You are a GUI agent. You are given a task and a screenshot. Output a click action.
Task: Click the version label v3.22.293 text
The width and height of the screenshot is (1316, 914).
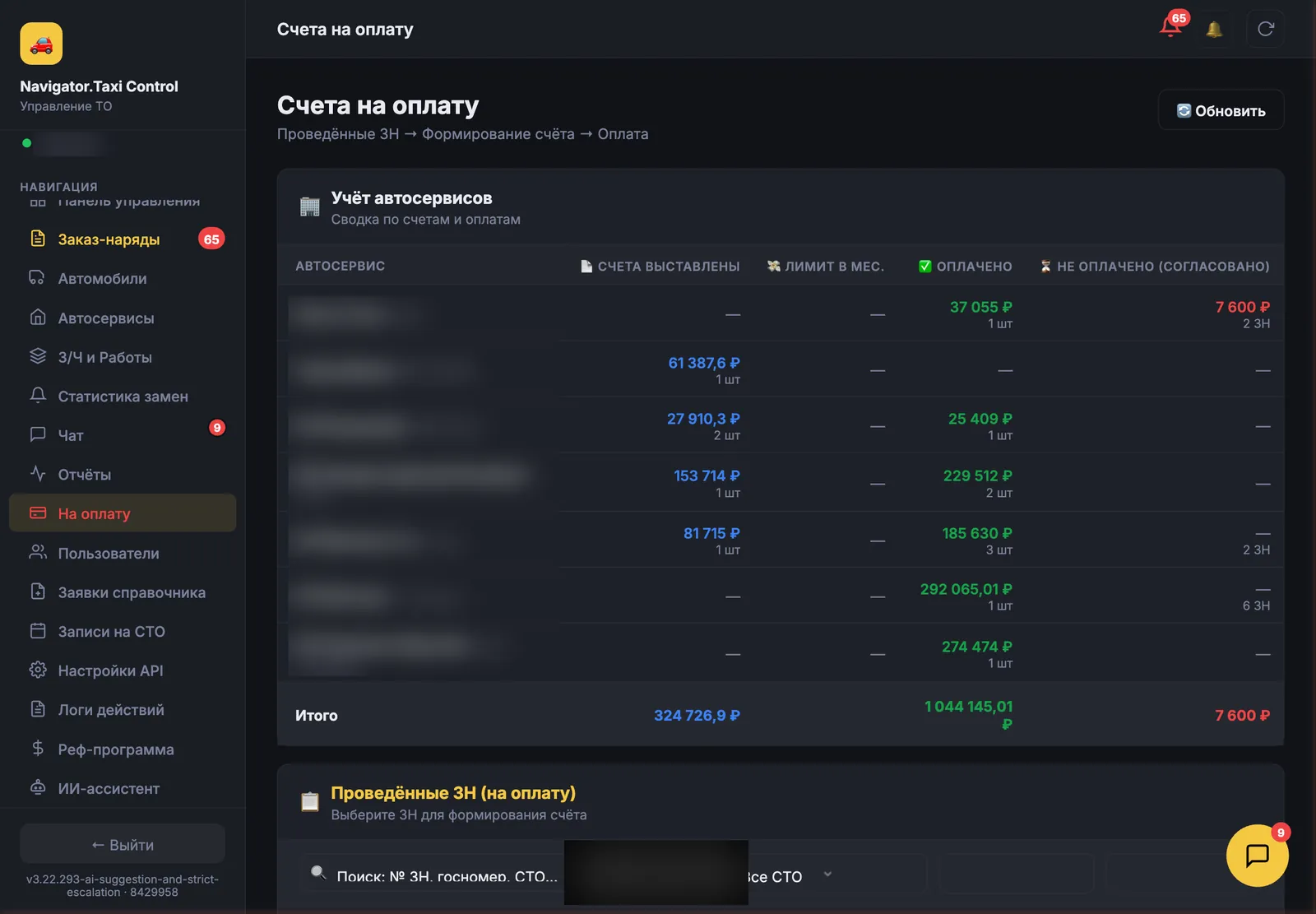tap(123, 885)
